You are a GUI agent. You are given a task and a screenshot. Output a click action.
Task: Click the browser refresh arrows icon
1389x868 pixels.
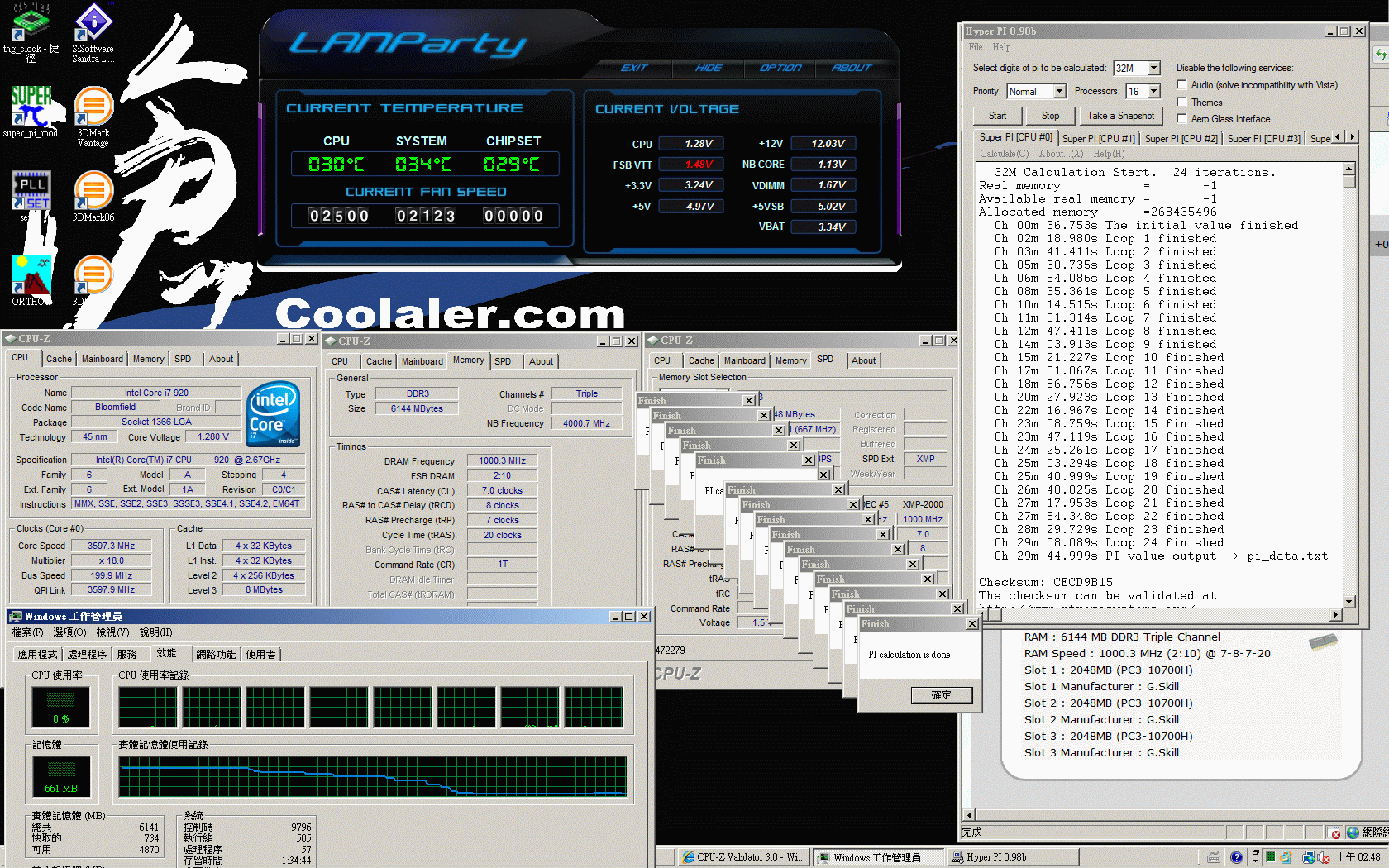pyautogui.click(x=1381, y=55)
